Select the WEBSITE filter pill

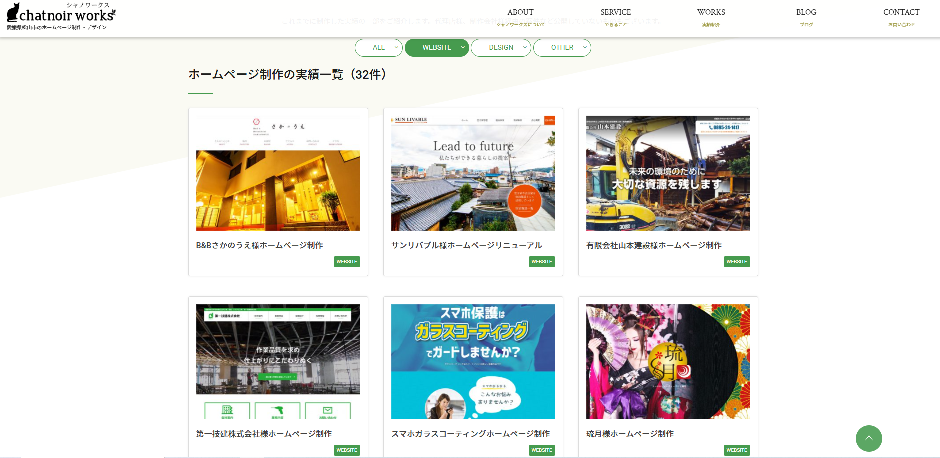tap(436, 48)
